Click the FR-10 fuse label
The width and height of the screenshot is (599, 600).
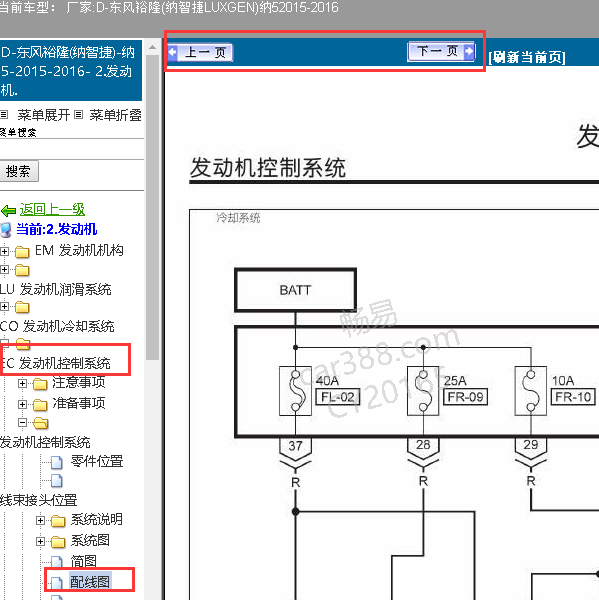[573, 397]
